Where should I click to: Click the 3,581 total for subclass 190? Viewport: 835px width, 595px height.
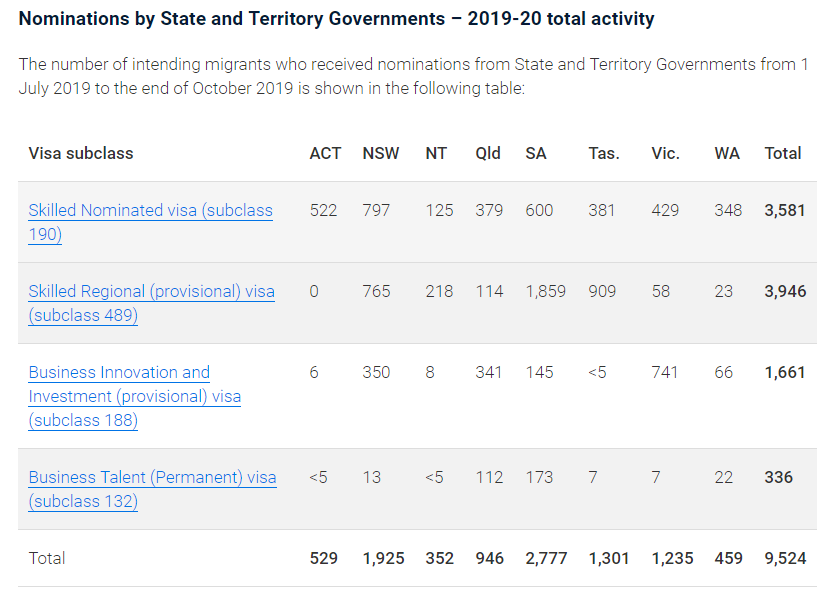coord(785,210)
